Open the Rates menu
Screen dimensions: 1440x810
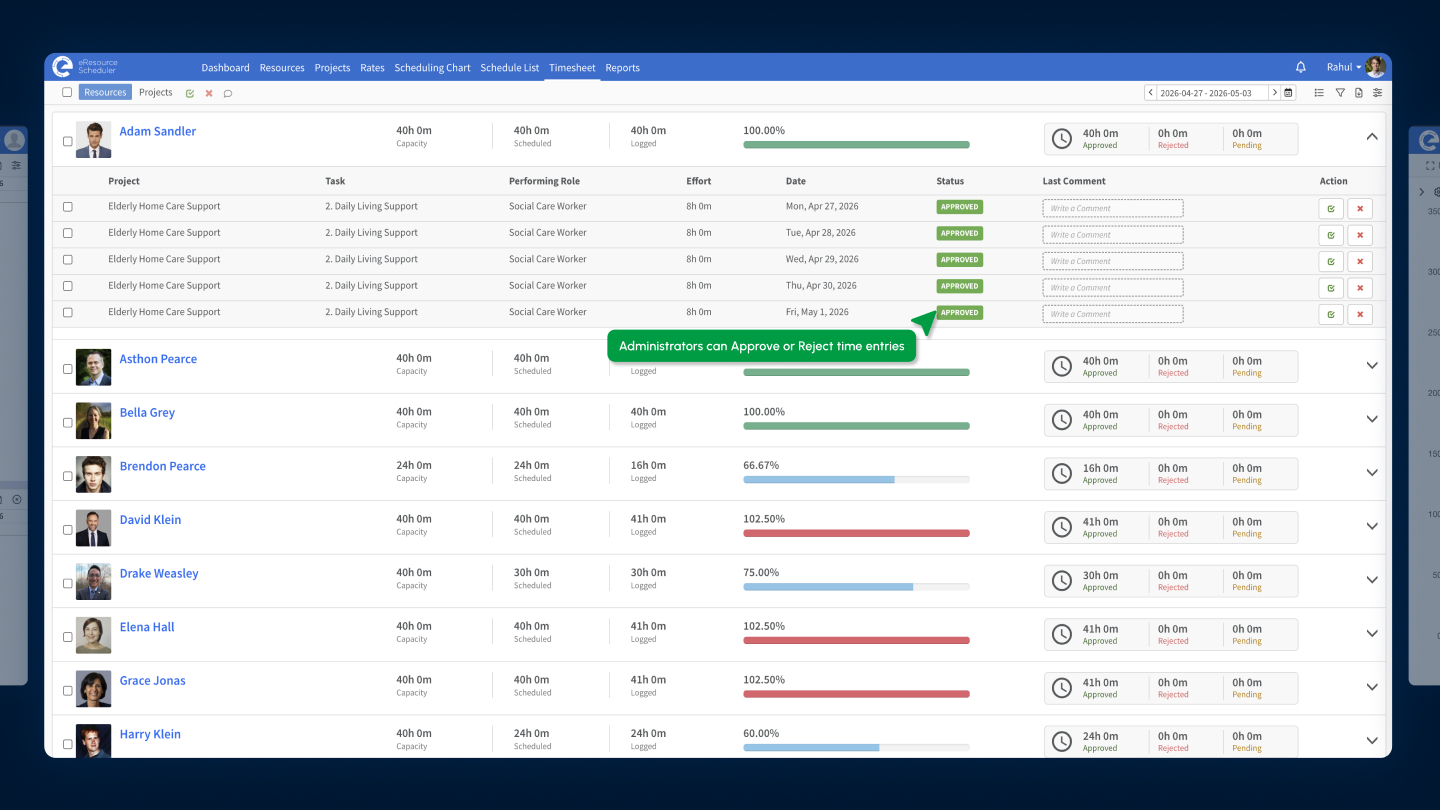point(372,68)
